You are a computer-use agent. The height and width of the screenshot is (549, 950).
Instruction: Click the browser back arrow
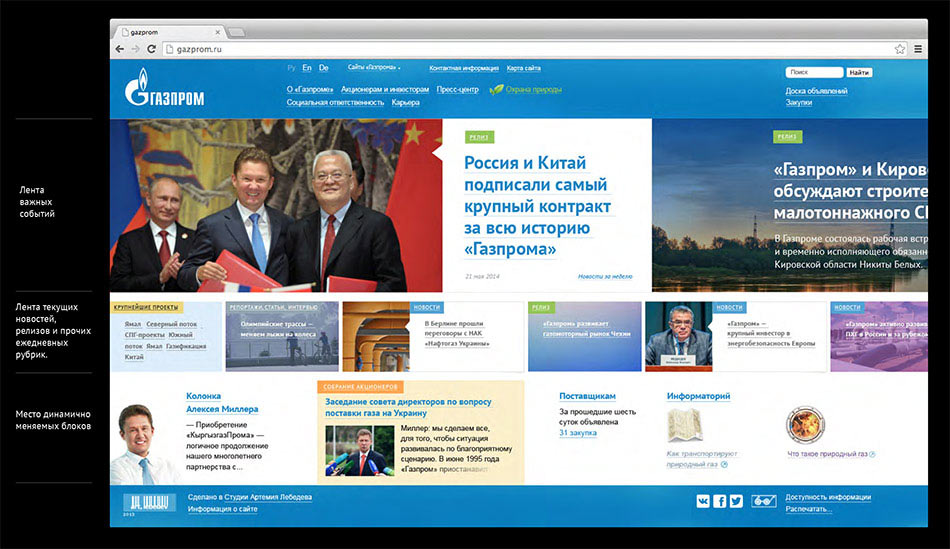(120, 49)
